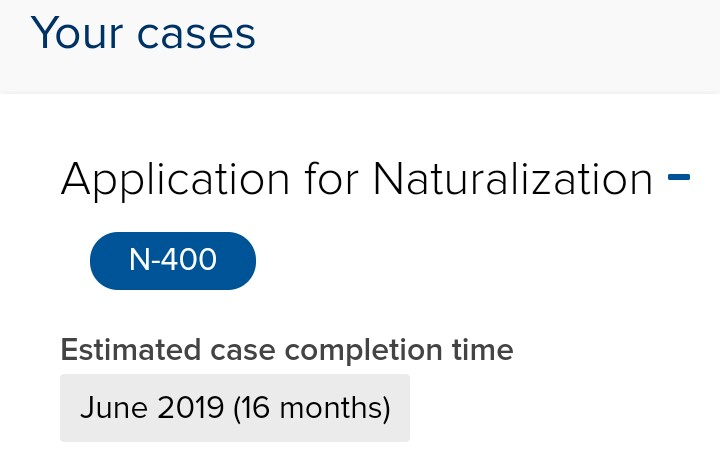Click the June 2019 (16 months) estimate box

pos(235,408)
